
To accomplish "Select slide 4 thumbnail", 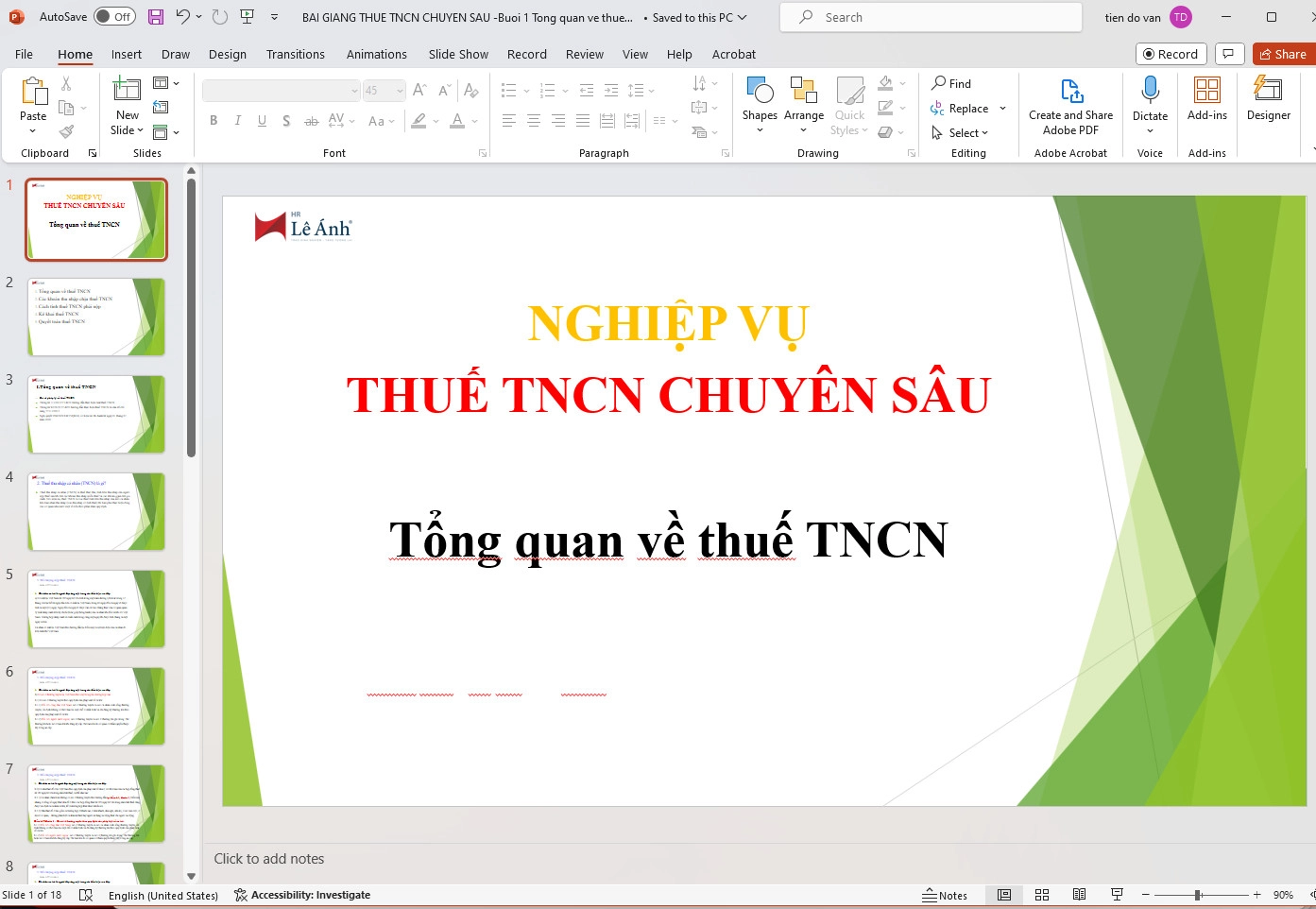I will [96, 511].
